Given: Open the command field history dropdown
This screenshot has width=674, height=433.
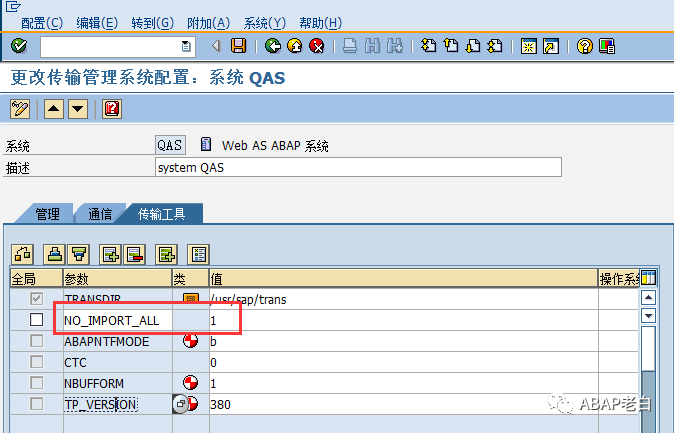Looking at the screenshot, I should click(x=186, y=46).
